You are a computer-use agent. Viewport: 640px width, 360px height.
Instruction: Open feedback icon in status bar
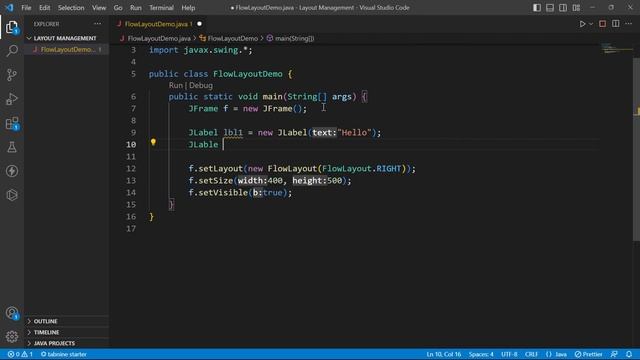pyautogui.click(x=614, y=354)
